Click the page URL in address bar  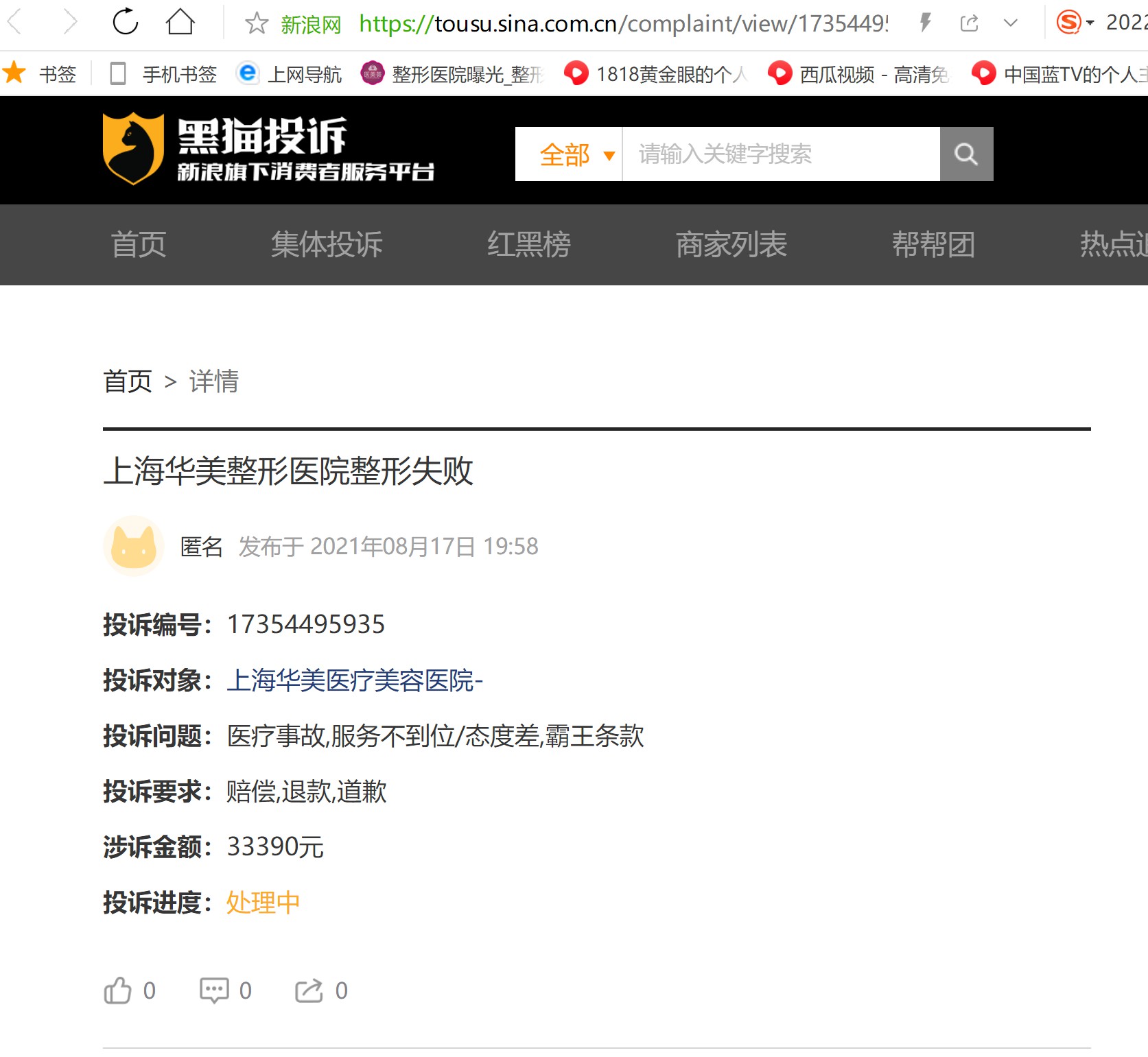pos(624,23)
